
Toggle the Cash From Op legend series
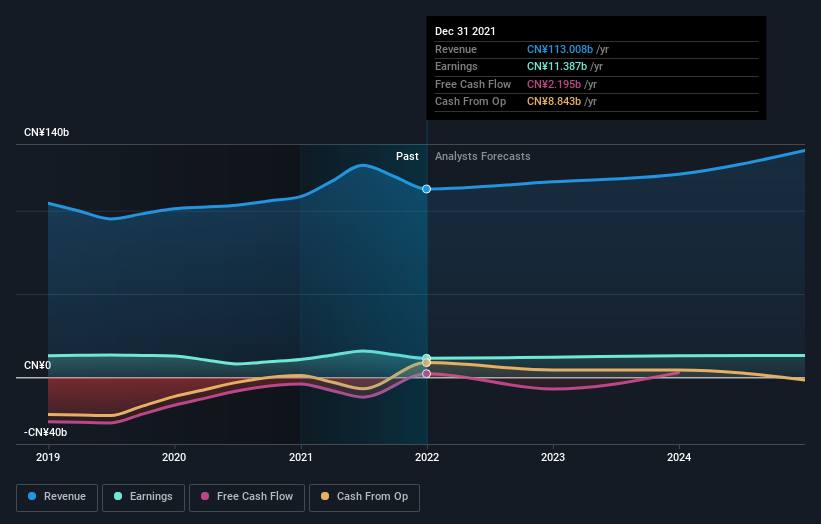tap(364, 497)
